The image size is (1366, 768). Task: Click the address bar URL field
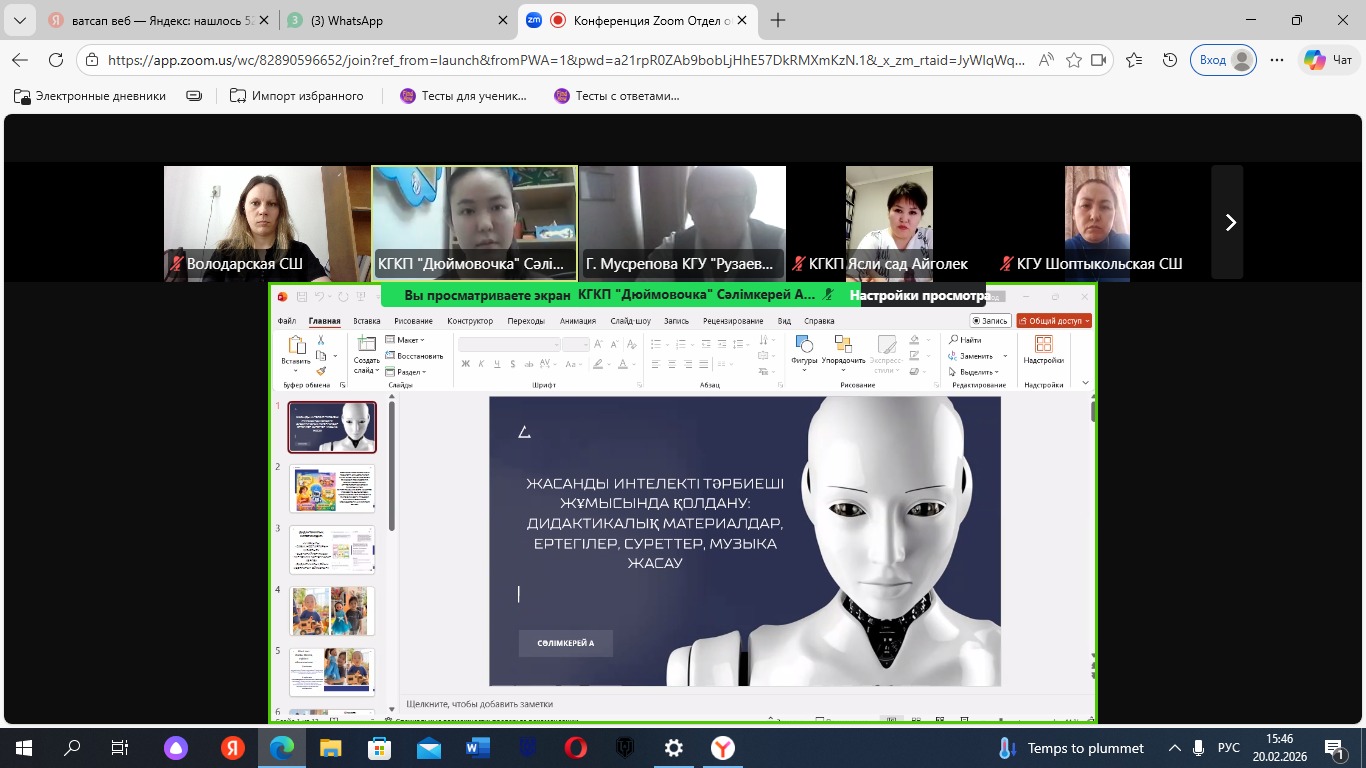(565, 60)
